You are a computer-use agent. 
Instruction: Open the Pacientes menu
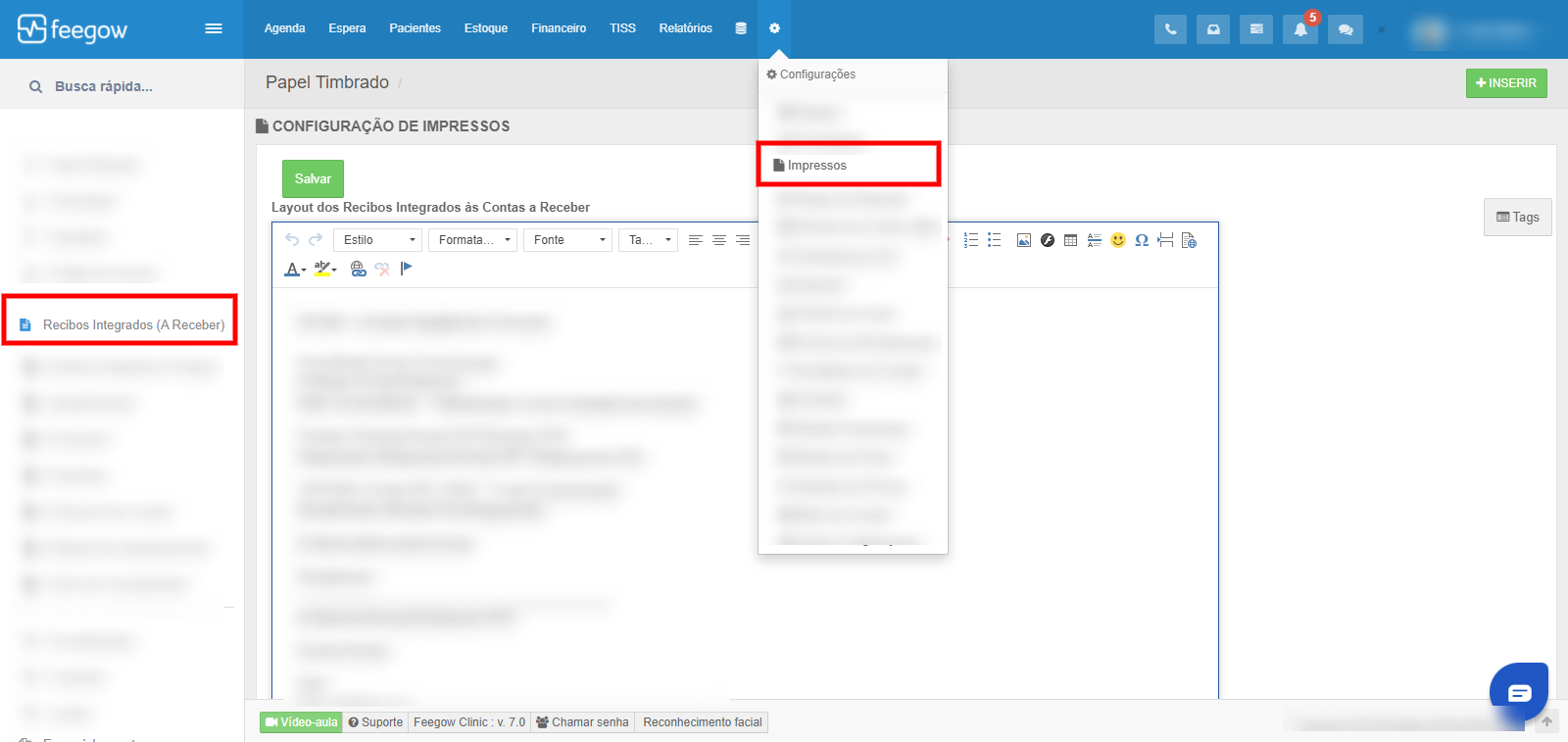[x=415, y=28]
